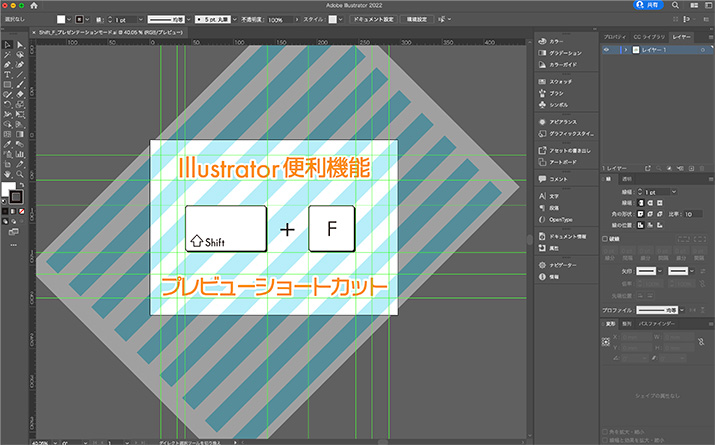Choose the first 線端 cap option
The image size is (715, 445).
click(x=641, y=203)
